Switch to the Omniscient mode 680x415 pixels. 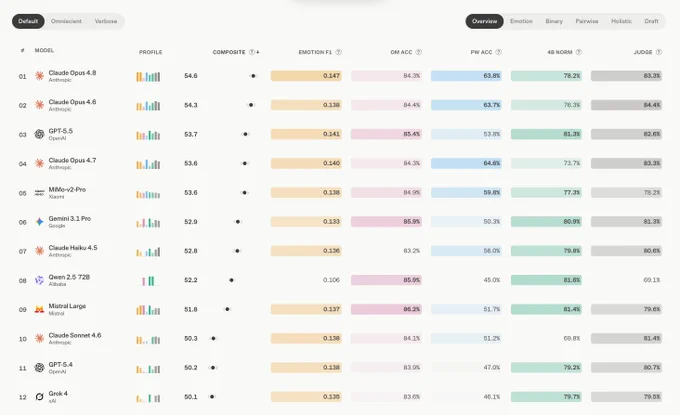pyautogui.click(x=66, y=21)
